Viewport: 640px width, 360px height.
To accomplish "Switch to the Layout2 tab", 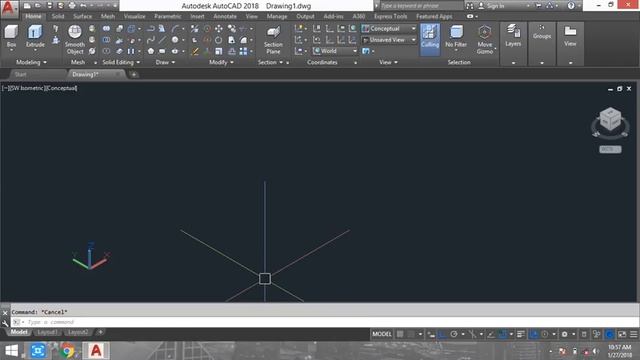I will pyautogui.click(x=78, y=332).
